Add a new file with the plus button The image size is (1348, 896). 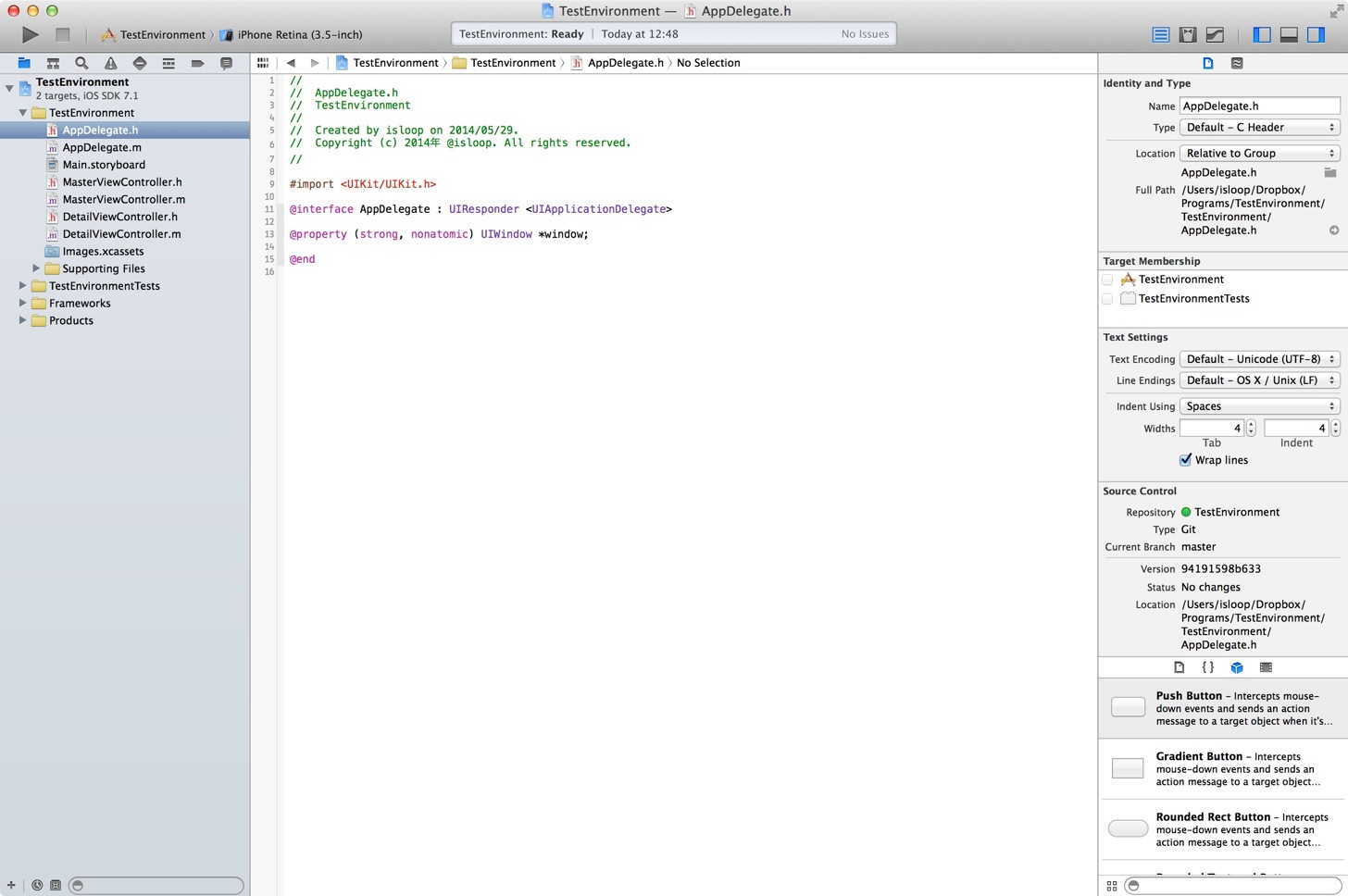click(x=11, y=886)
